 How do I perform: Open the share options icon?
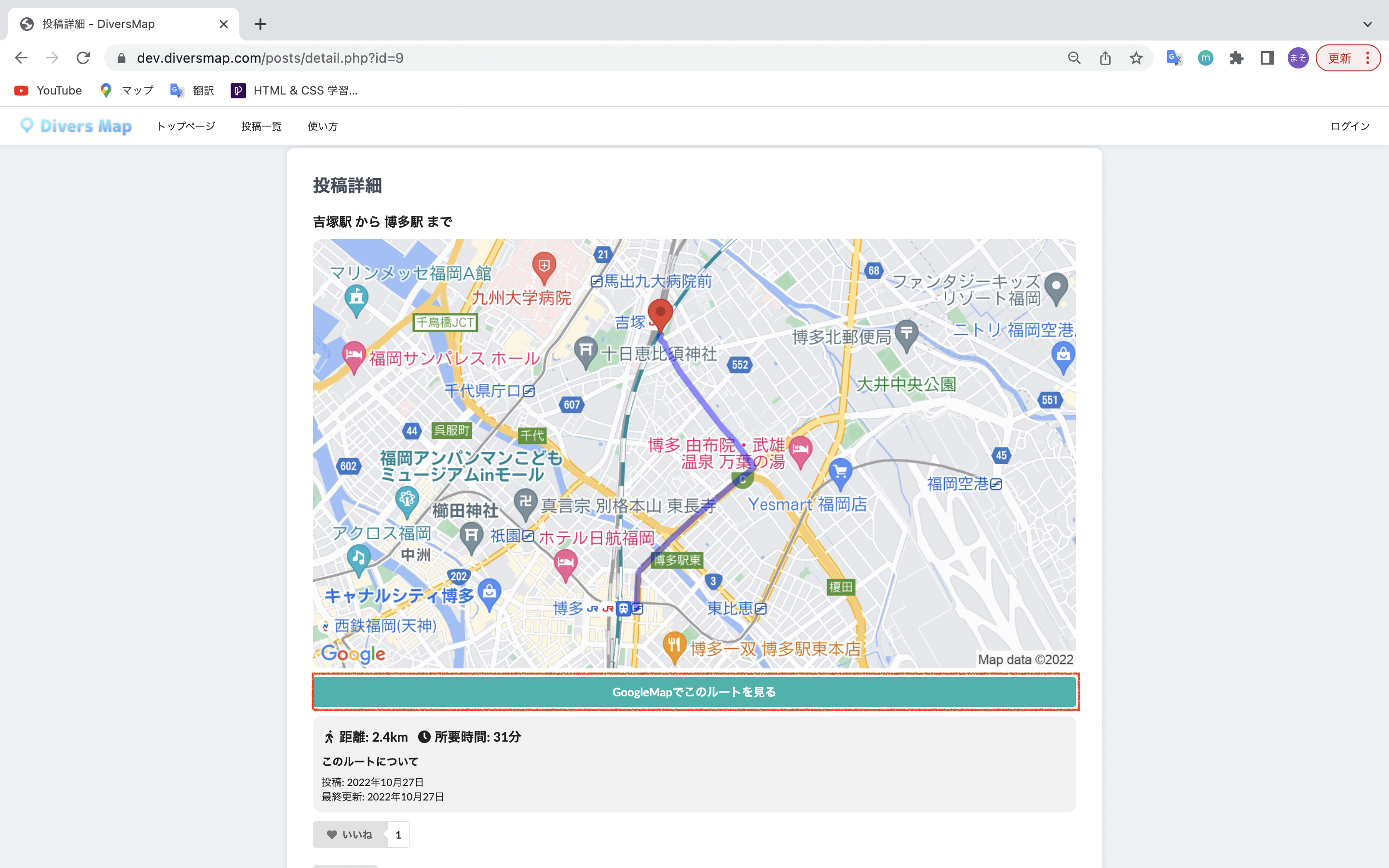(1105, 57)
